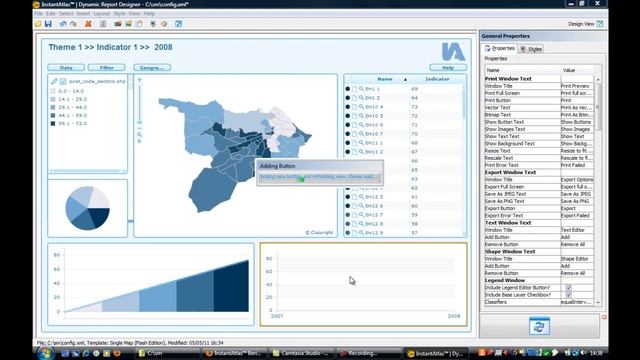Click the Print Button value field
The image size is (640, 360).
pyautogui.click(x=576, y=100)
